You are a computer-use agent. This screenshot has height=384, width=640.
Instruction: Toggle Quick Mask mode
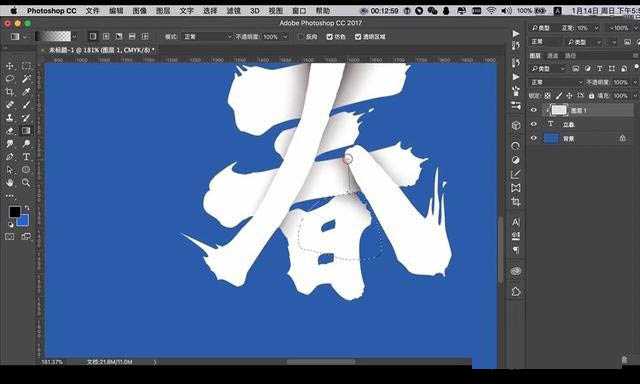point(10,237)
